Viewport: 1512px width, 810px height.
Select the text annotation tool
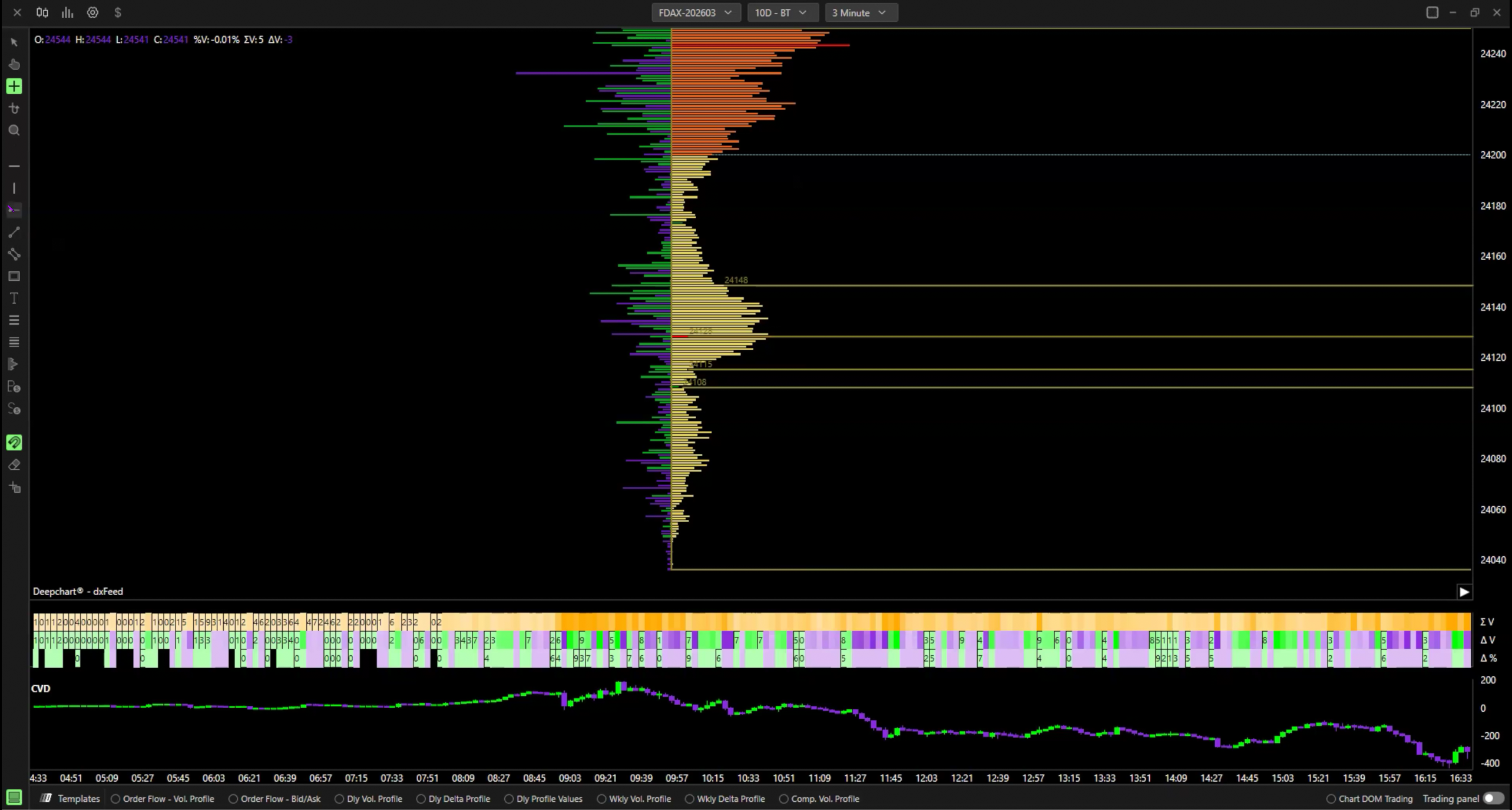(14, 298)
